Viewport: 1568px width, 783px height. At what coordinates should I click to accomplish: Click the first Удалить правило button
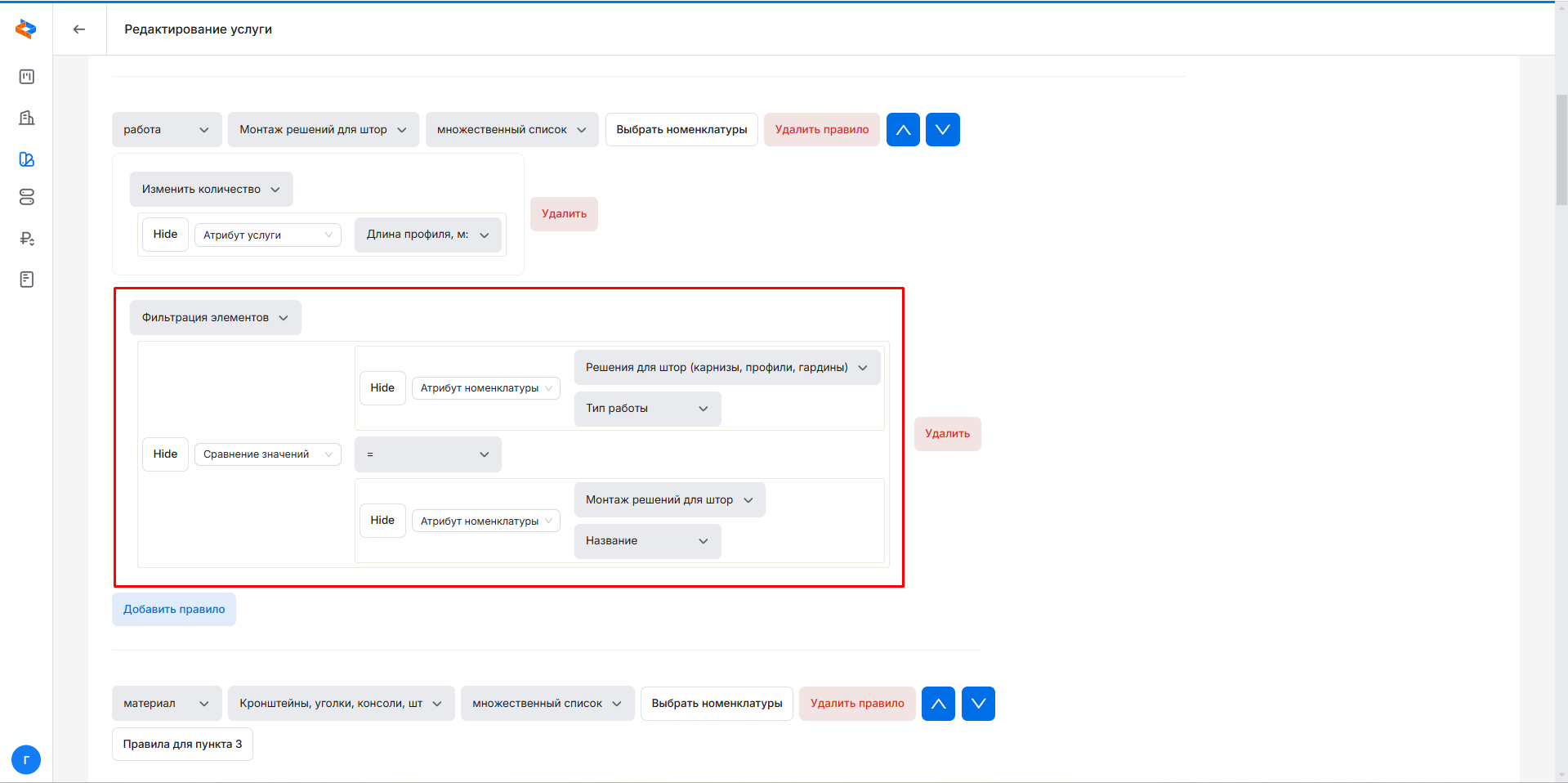(821, 130)
